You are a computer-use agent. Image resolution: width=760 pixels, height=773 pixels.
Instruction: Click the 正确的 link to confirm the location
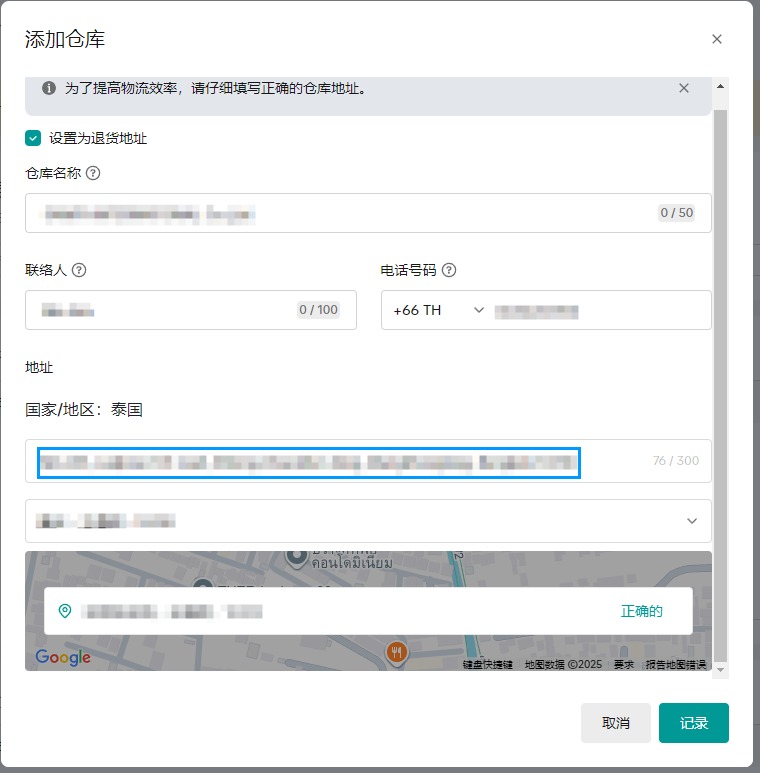(x=641, y=611)
